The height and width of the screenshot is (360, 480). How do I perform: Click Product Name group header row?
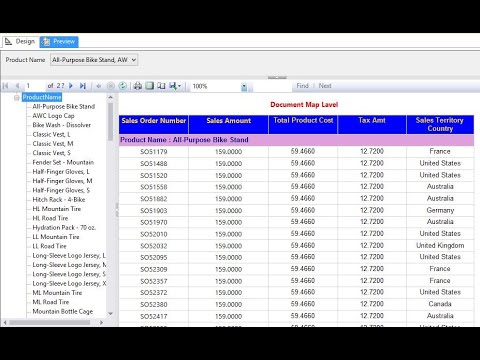(x=296, y=140)
